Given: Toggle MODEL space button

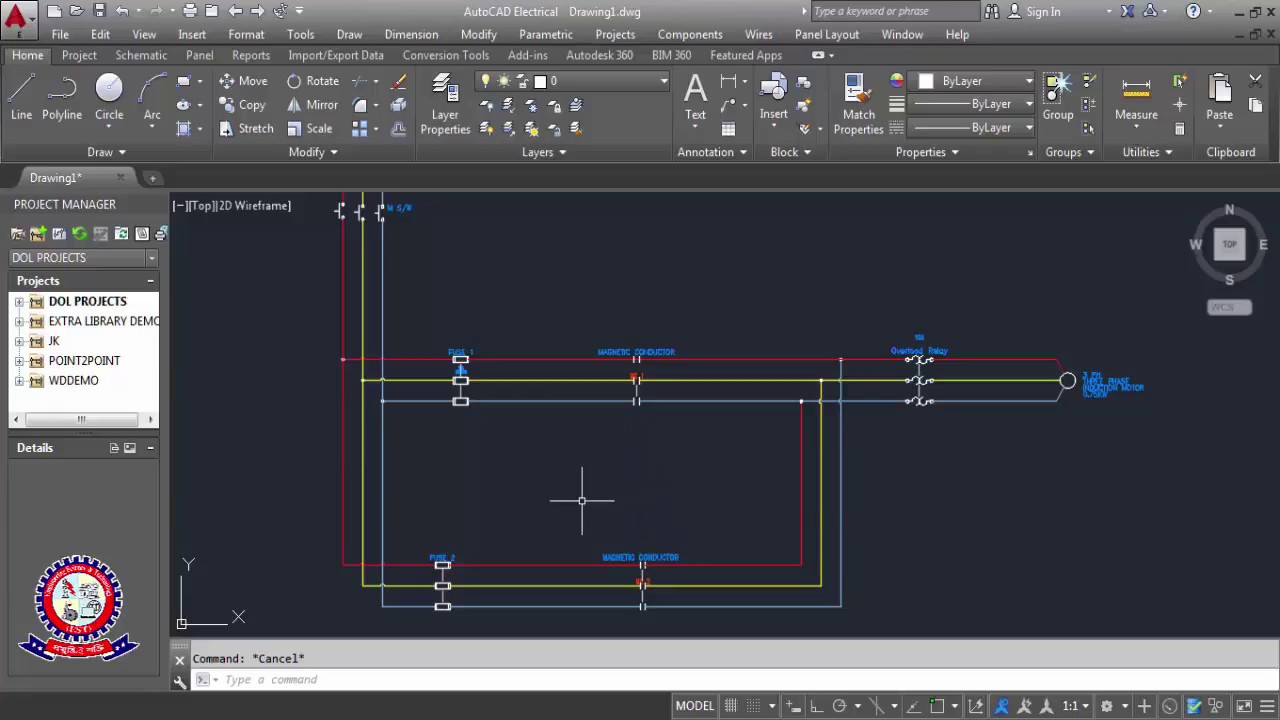Looking at the screenshot, I should (x=695, y=706).
